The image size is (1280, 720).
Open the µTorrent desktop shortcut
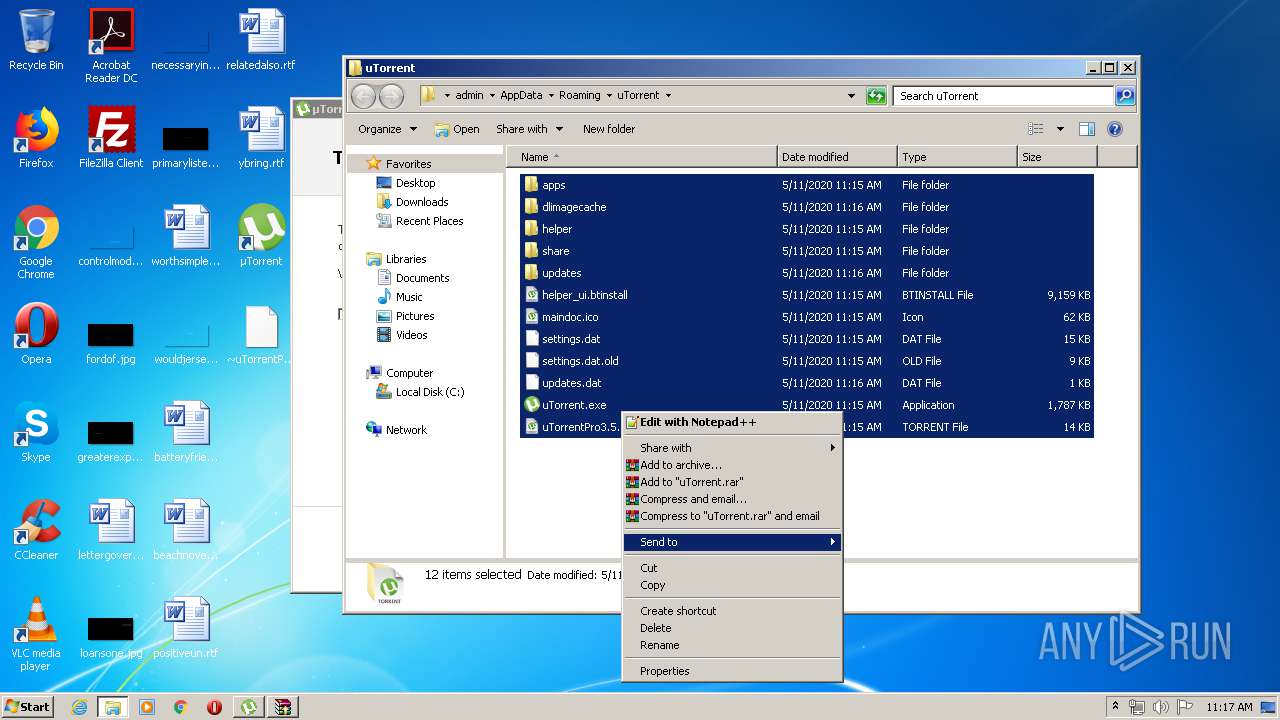pos(261,236)
